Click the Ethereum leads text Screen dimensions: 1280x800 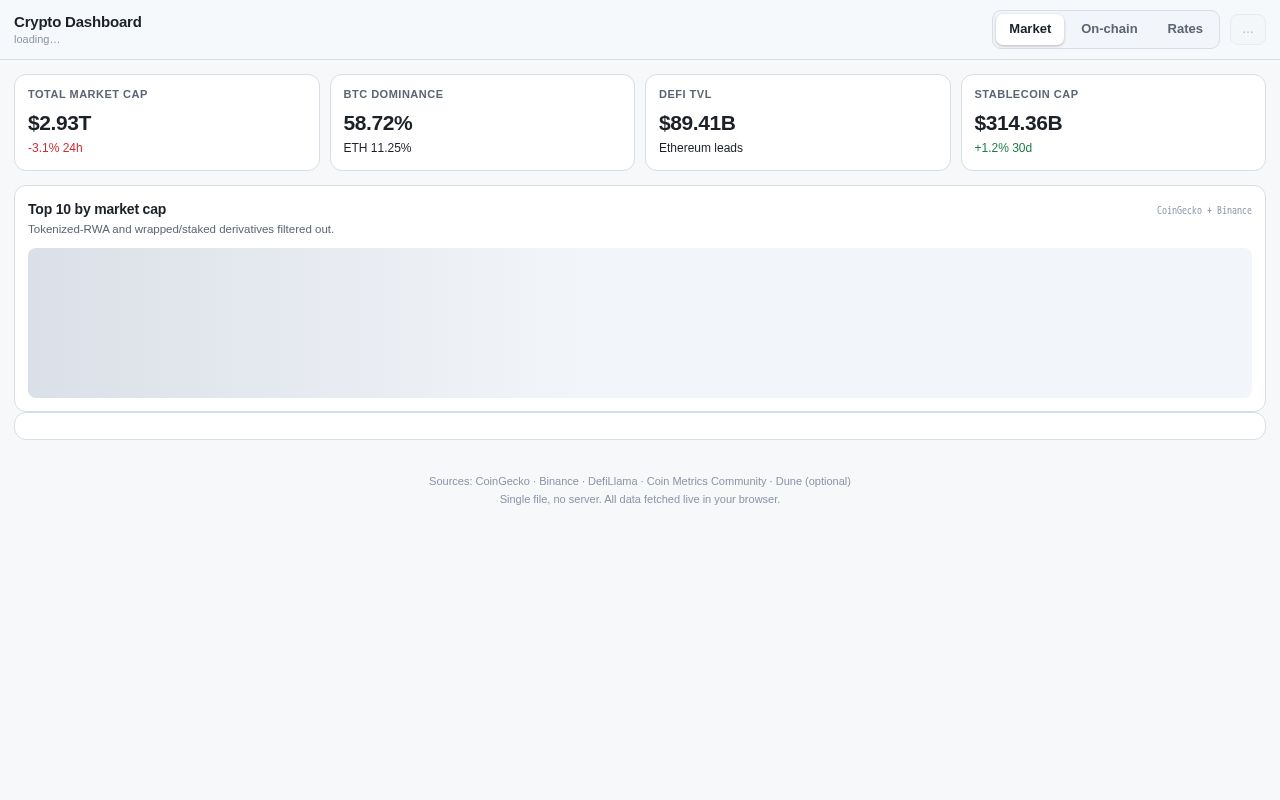(701, 148)
